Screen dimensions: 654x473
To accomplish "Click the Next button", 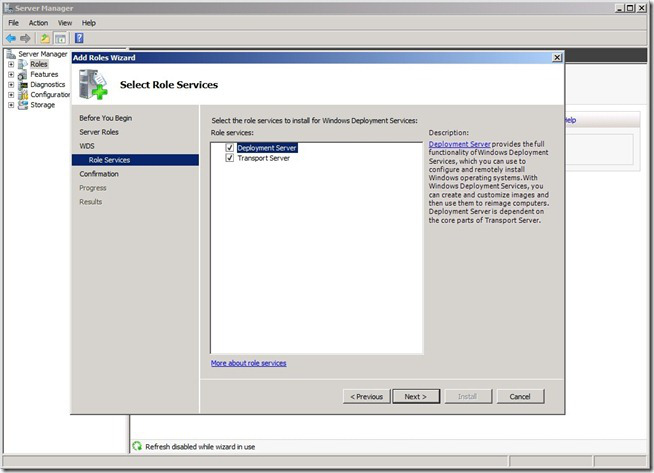I will pos(416,396).
